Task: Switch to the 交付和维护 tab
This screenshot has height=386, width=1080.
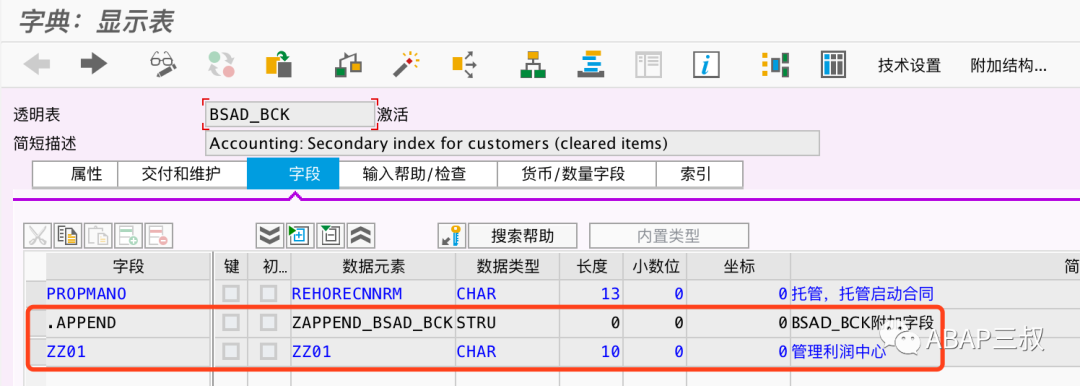Action: [x=183, y=174]
